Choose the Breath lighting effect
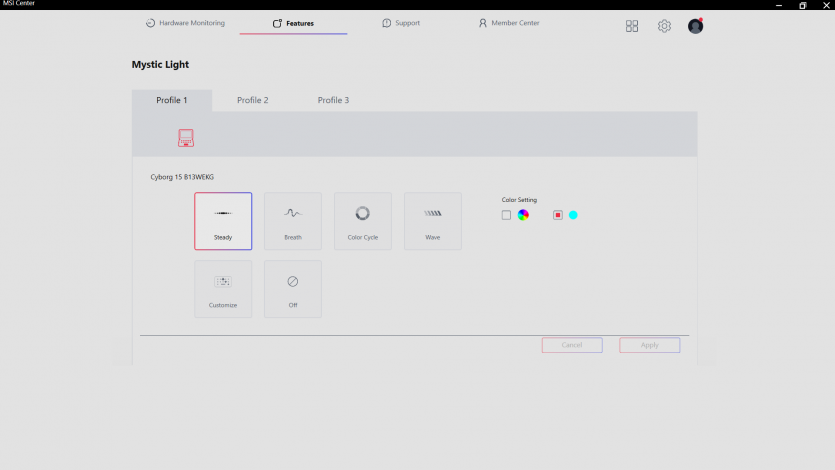The image size is (835, 470). point(293,221)
